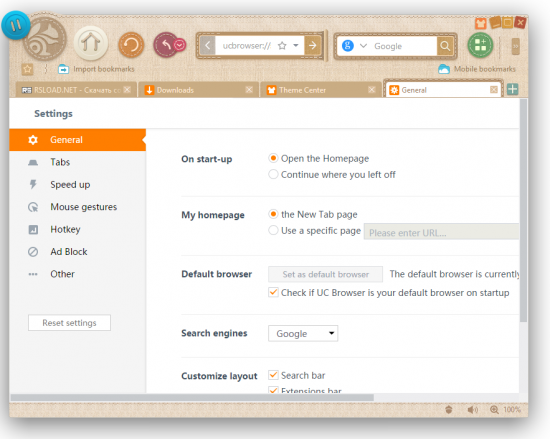Click the vertical scrollbar thumb

pyautogui.click(x=523, y=210)
